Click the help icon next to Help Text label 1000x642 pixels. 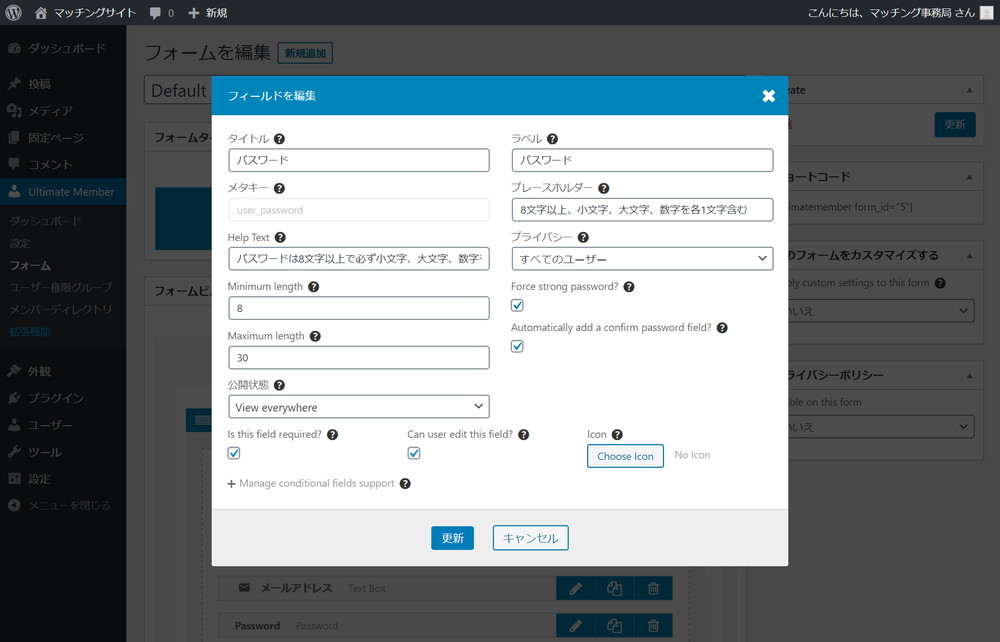click(x=280, y=237)
